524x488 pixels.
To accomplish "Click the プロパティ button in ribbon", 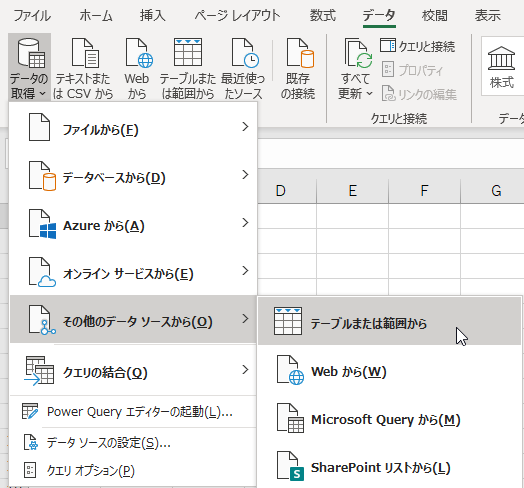I will click(412, 70).
